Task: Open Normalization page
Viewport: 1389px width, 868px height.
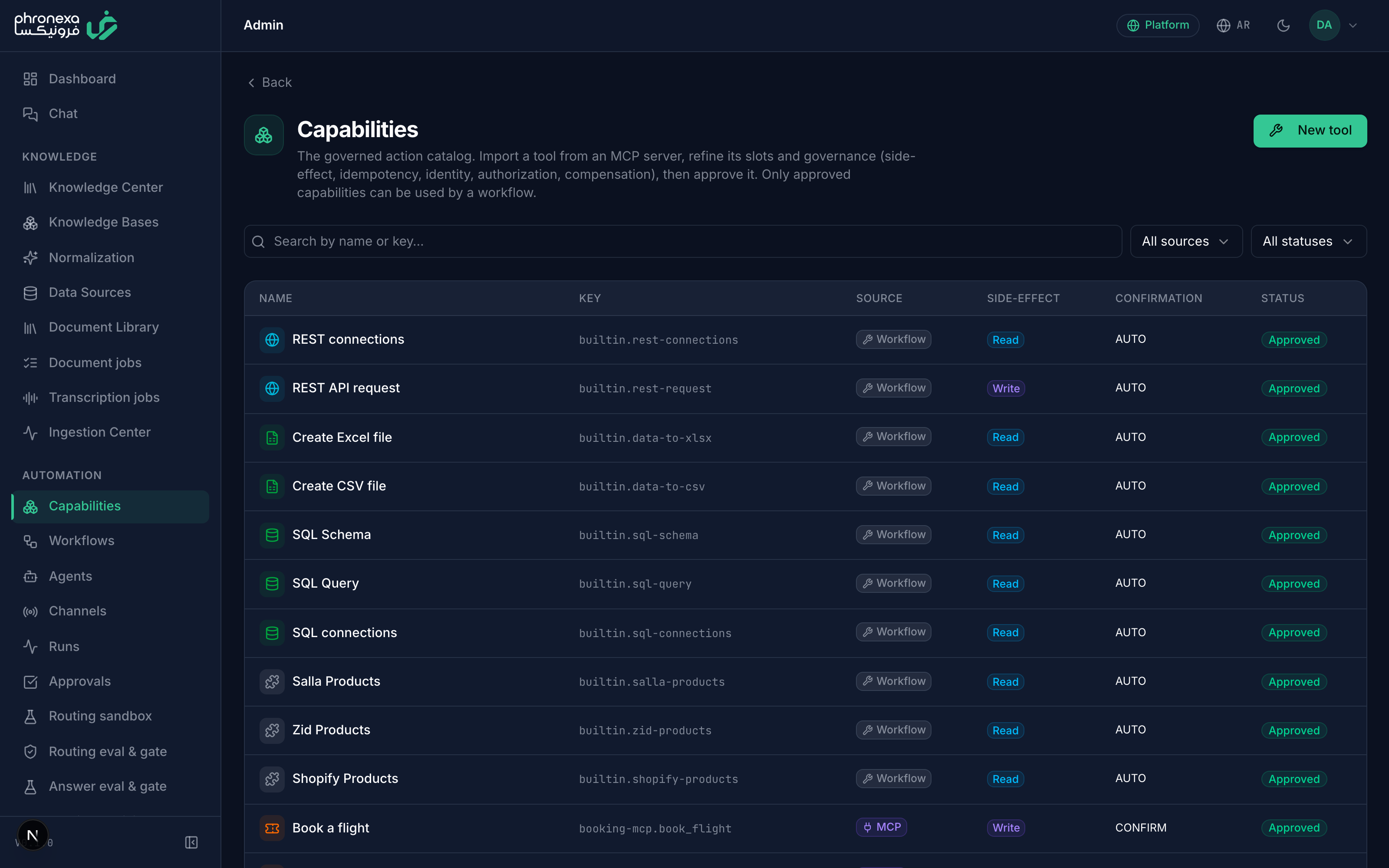Action: (x=110, y=257)
